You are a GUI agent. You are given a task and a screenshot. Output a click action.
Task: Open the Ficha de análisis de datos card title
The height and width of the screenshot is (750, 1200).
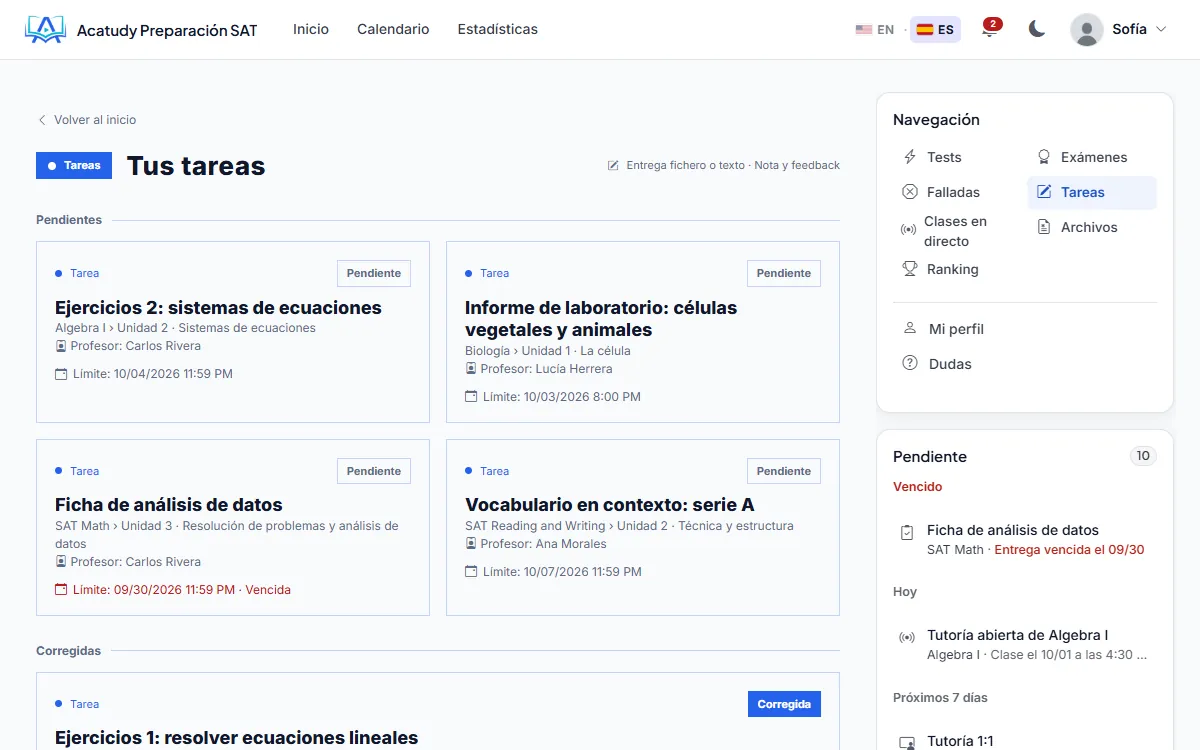click(x=169, y=505)
